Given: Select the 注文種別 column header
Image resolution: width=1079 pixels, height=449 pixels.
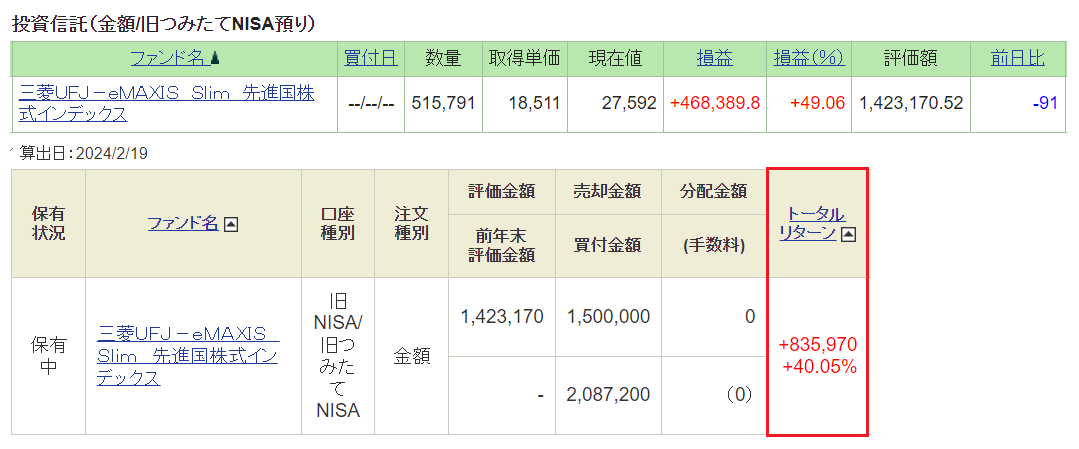Looking at the screenshot, I should pyautogui.click(x=412, y=224).
